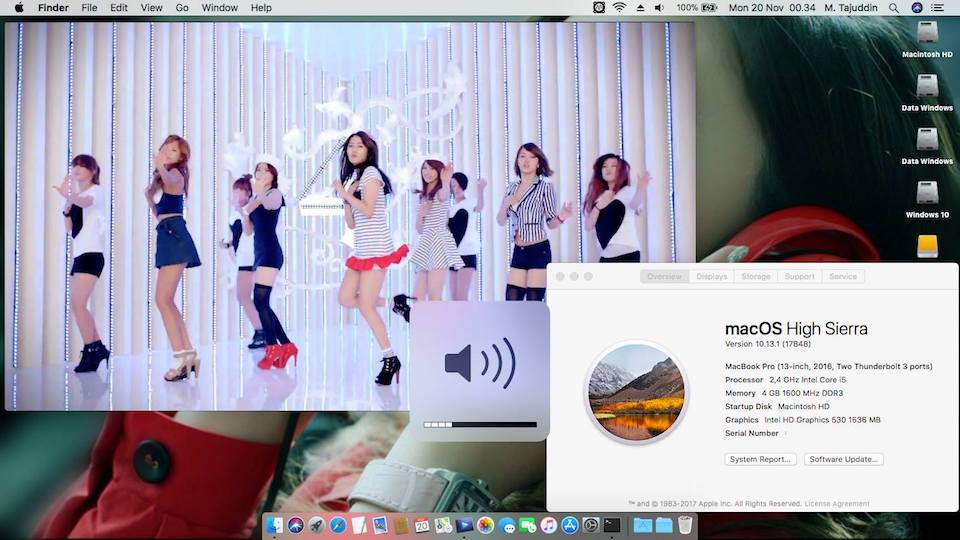This screenshot has width=960, height=540.
Task: Open Terminal from the Dock
Action: (x=612, y=525)
